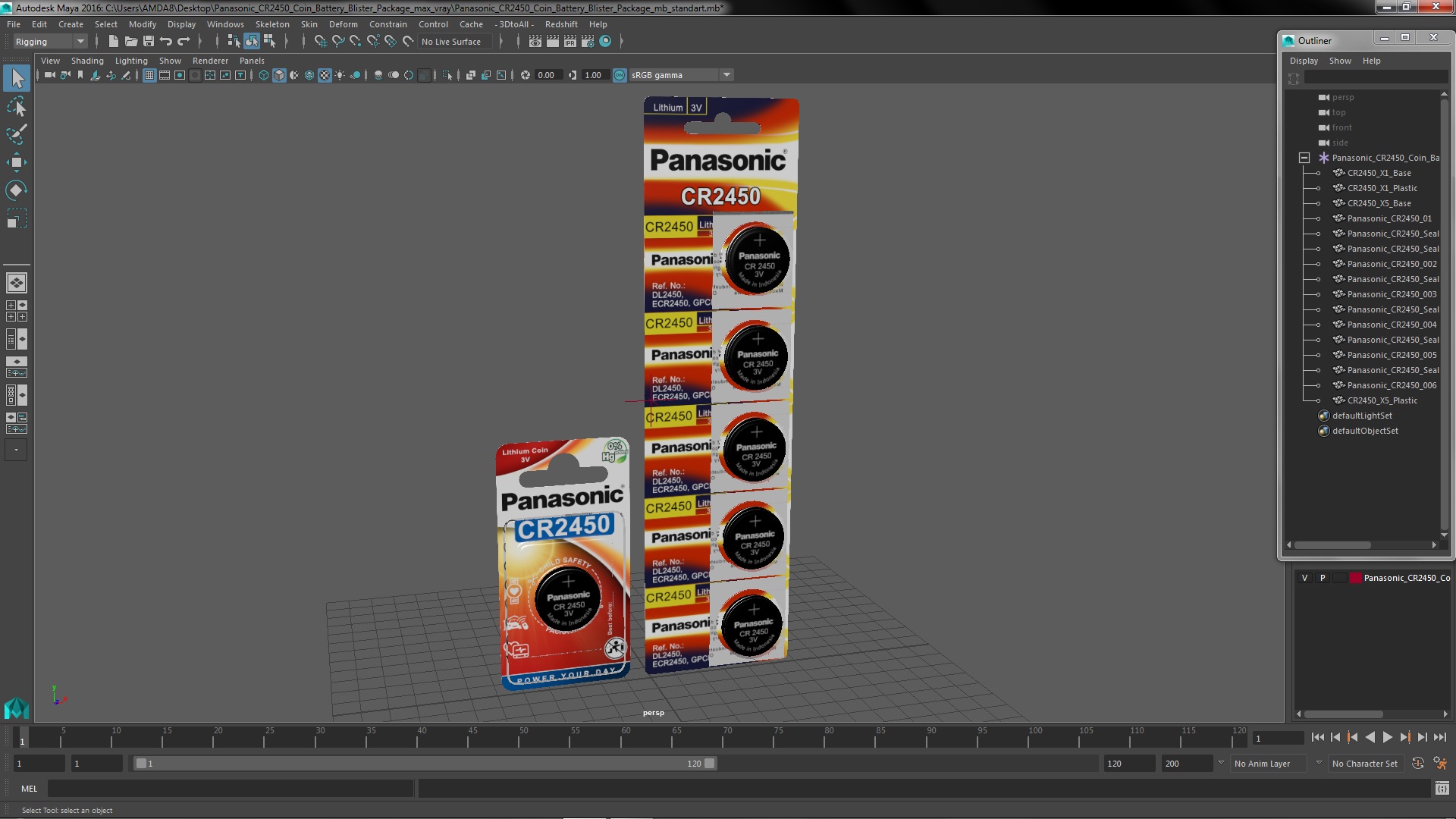
Task: Open the viewport Renderer menu
Action: [210, 61]
